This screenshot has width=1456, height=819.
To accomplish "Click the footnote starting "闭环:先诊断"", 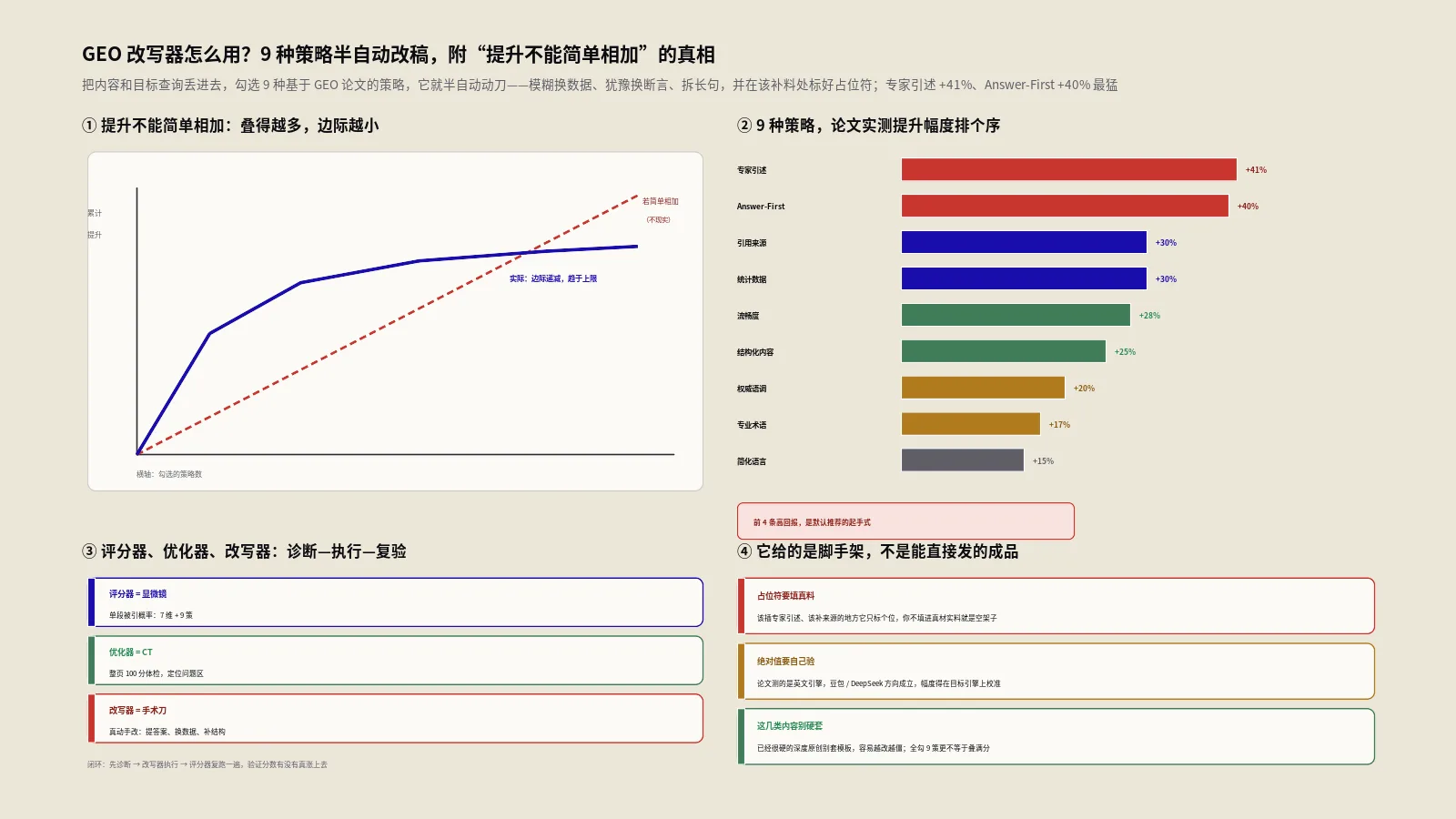I will pyautogui.click(x=207, y=764).
